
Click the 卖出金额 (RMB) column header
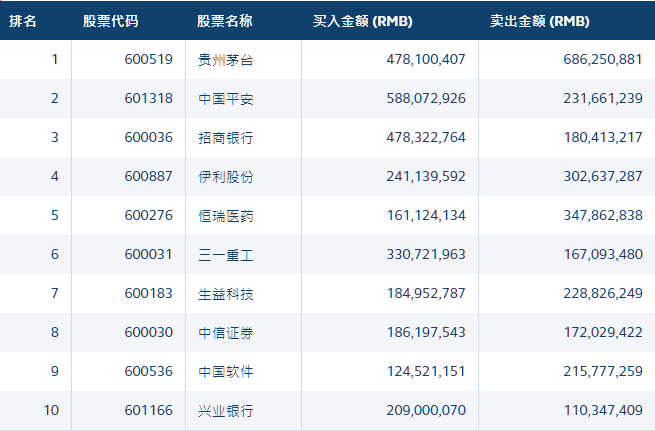[540, 21]
